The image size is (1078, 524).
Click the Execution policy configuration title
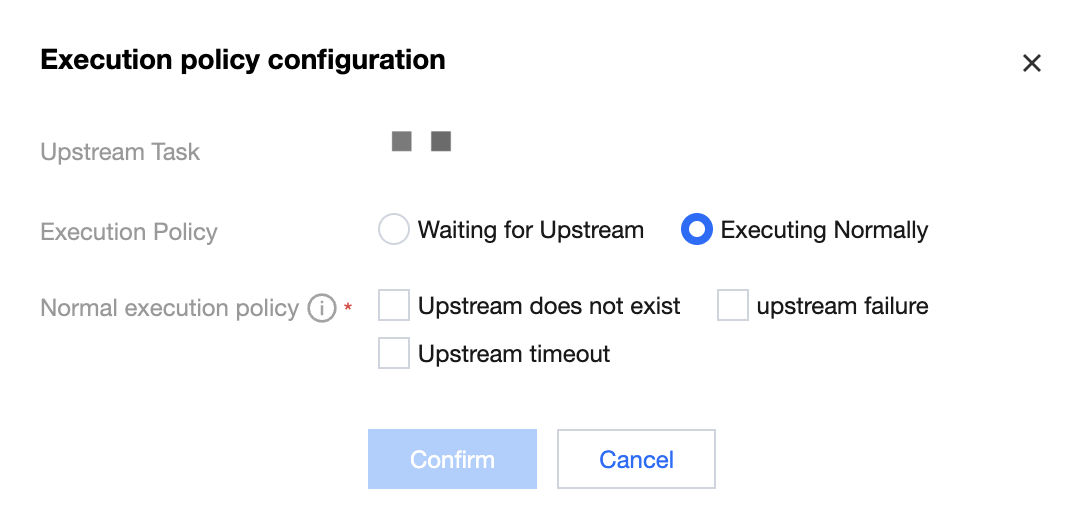243,60
